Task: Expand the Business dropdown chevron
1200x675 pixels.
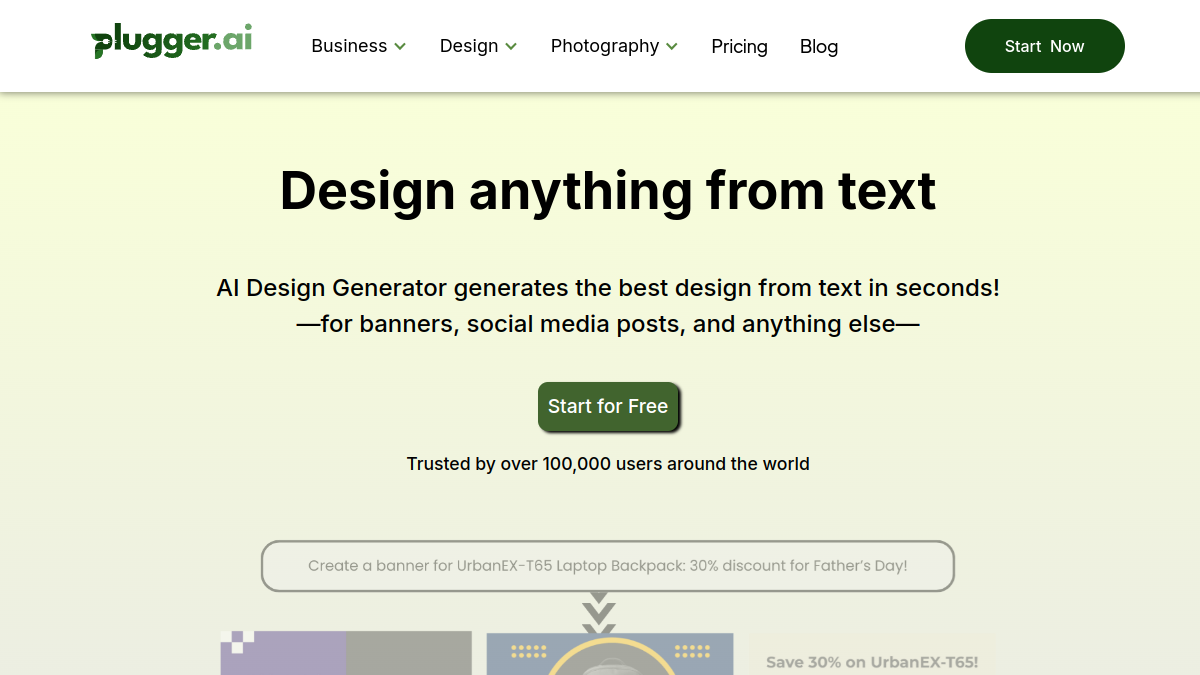Action: coord(400,46)
